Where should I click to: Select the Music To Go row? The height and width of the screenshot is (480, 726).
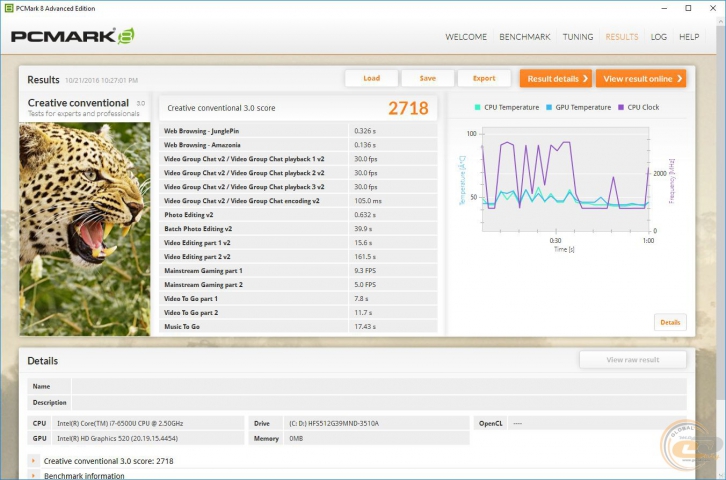(298, 326)
